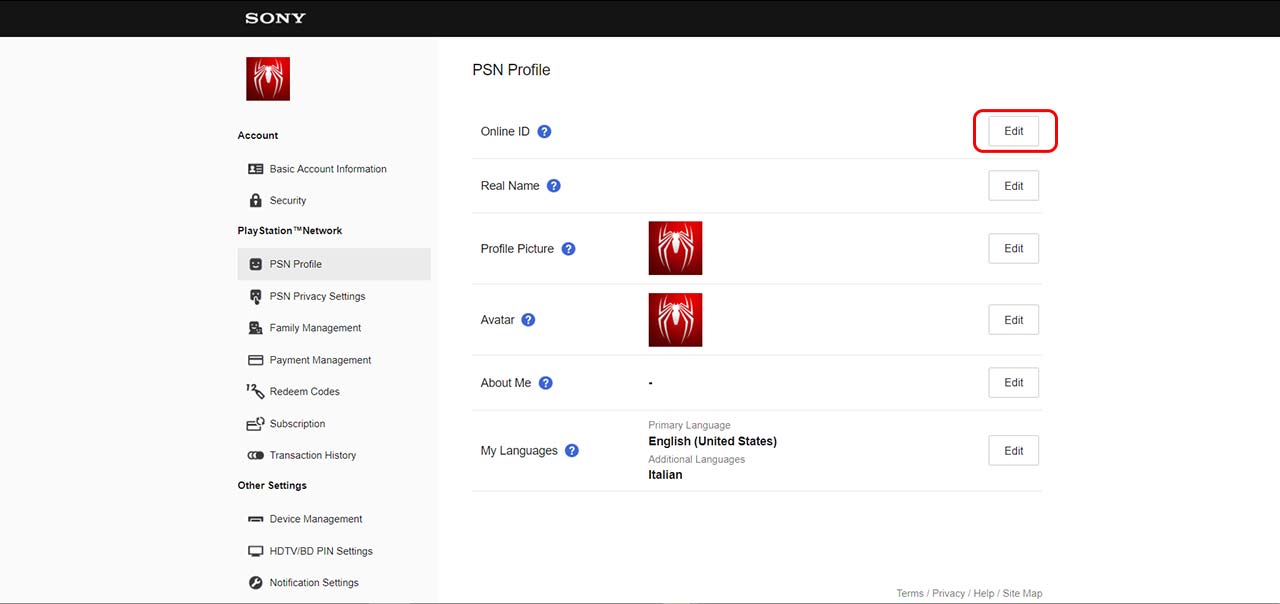Click the Basic Account Information card icon
The image size is (1280, 604).
coord(255,169)
